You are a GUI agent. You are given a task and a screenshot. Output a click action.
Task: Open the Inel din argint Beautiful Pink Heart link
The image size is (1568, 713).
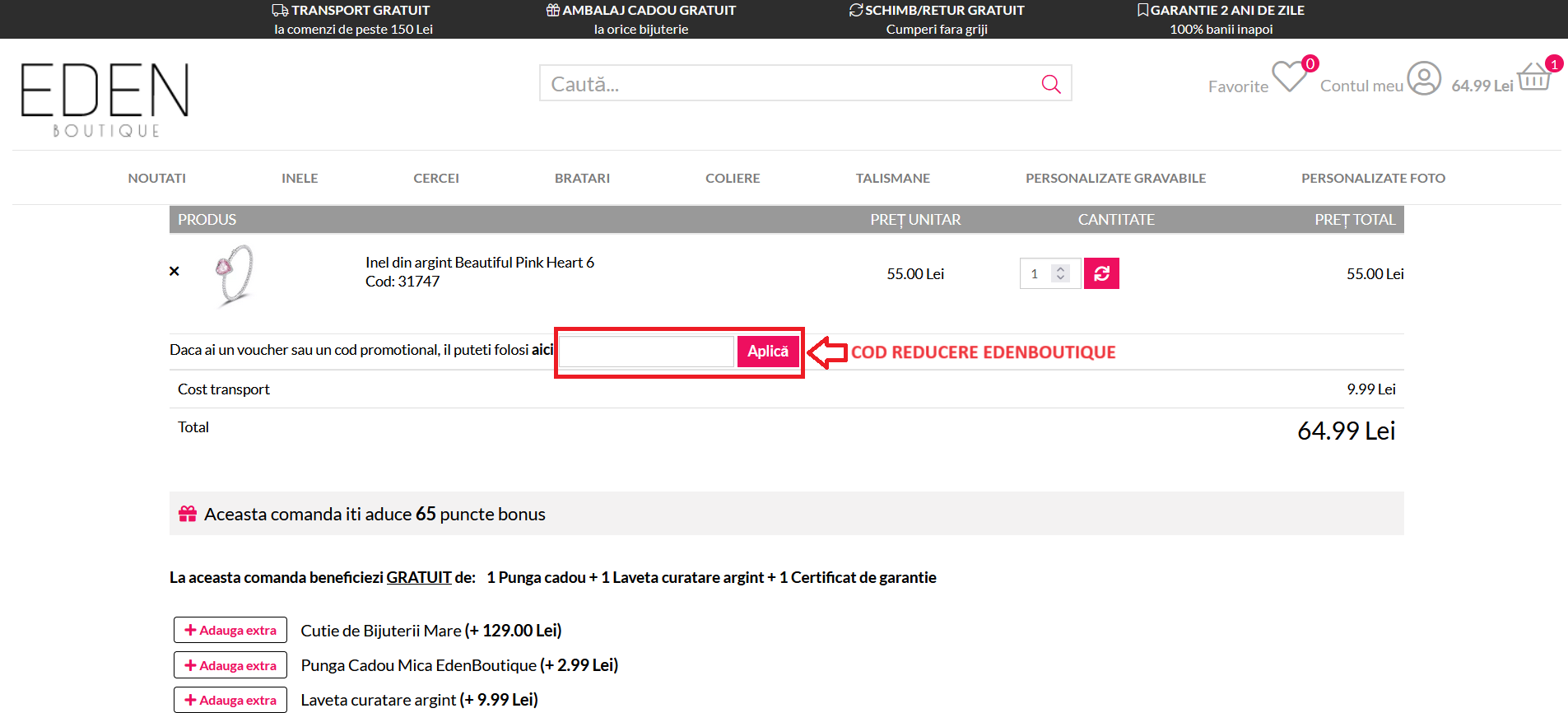(479, 263)
